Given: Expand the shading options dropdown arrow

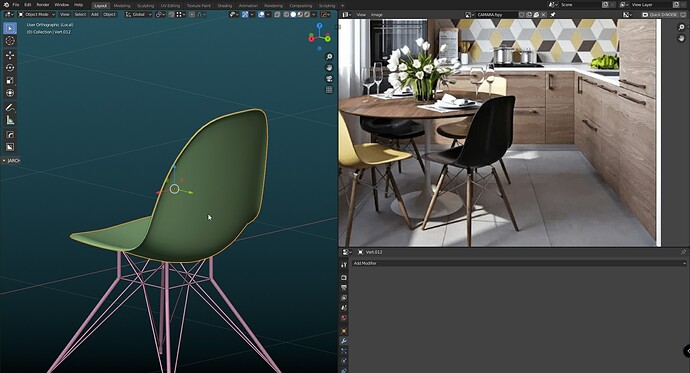Looking at the screenshot, I should tap(313, 15).
